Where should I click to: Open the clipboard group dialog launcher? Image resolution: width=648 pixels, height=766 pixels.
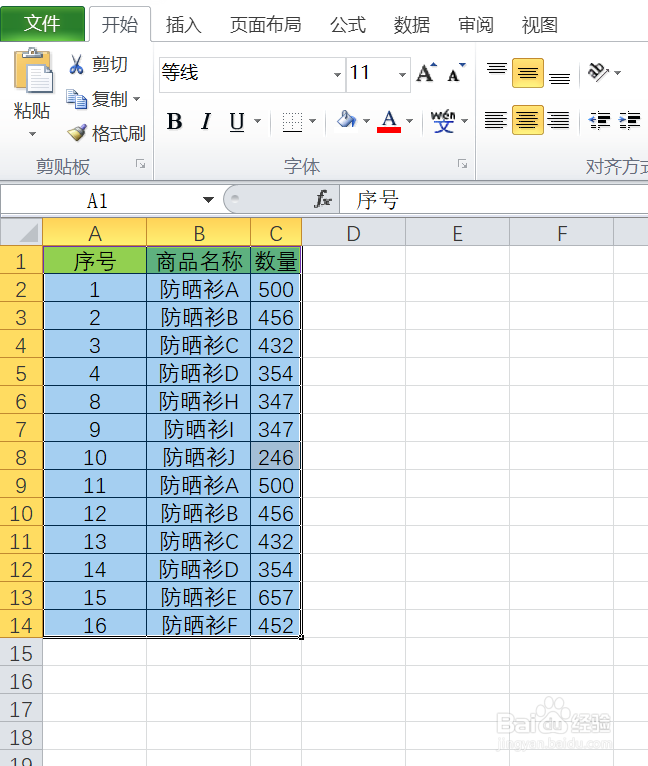(141, 164)
